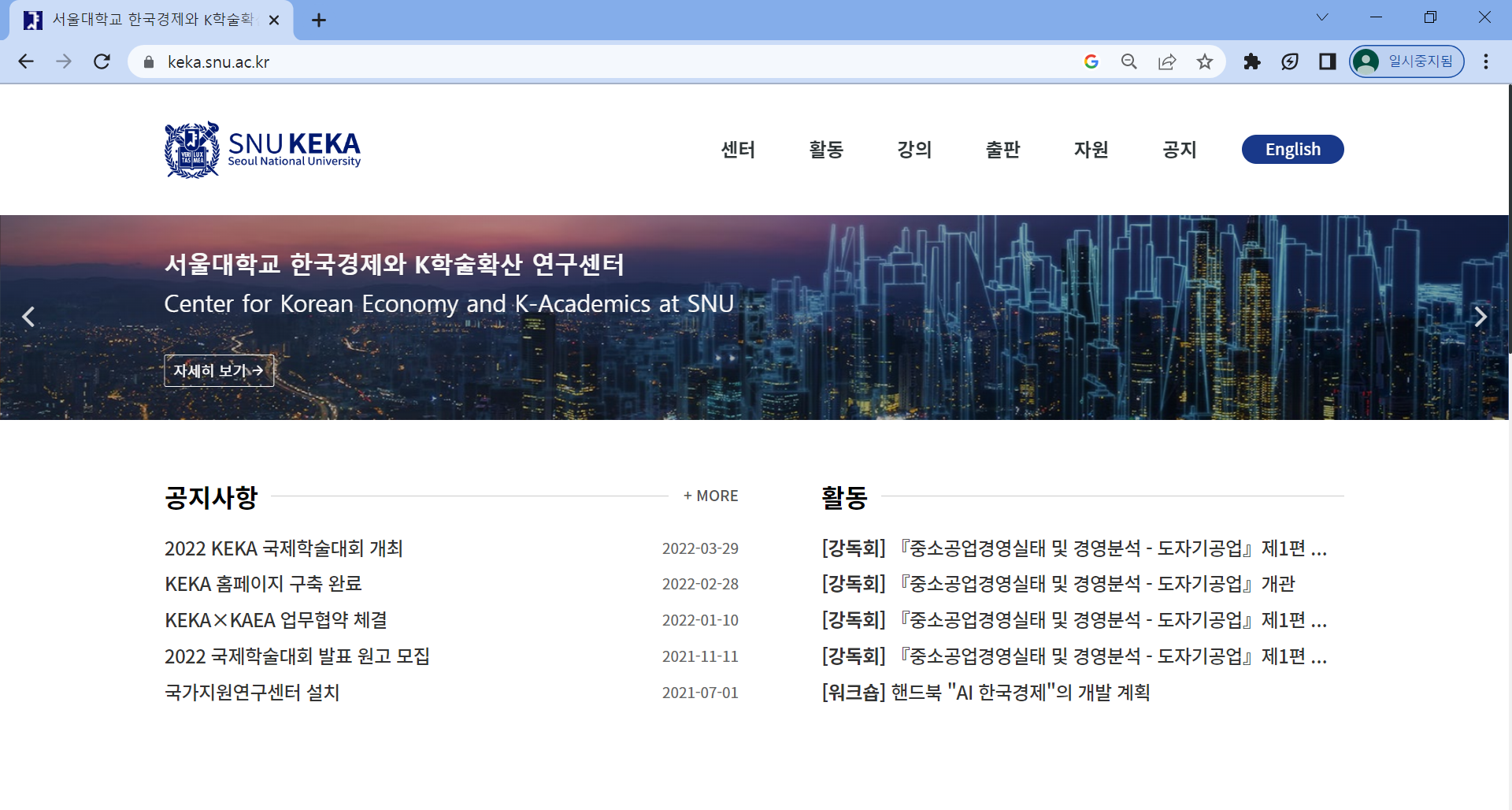Image resolution: width=1512 pixels, height=810 pixels.
Task: Open the 자원 menu
Action: (x=1091, y=150)
